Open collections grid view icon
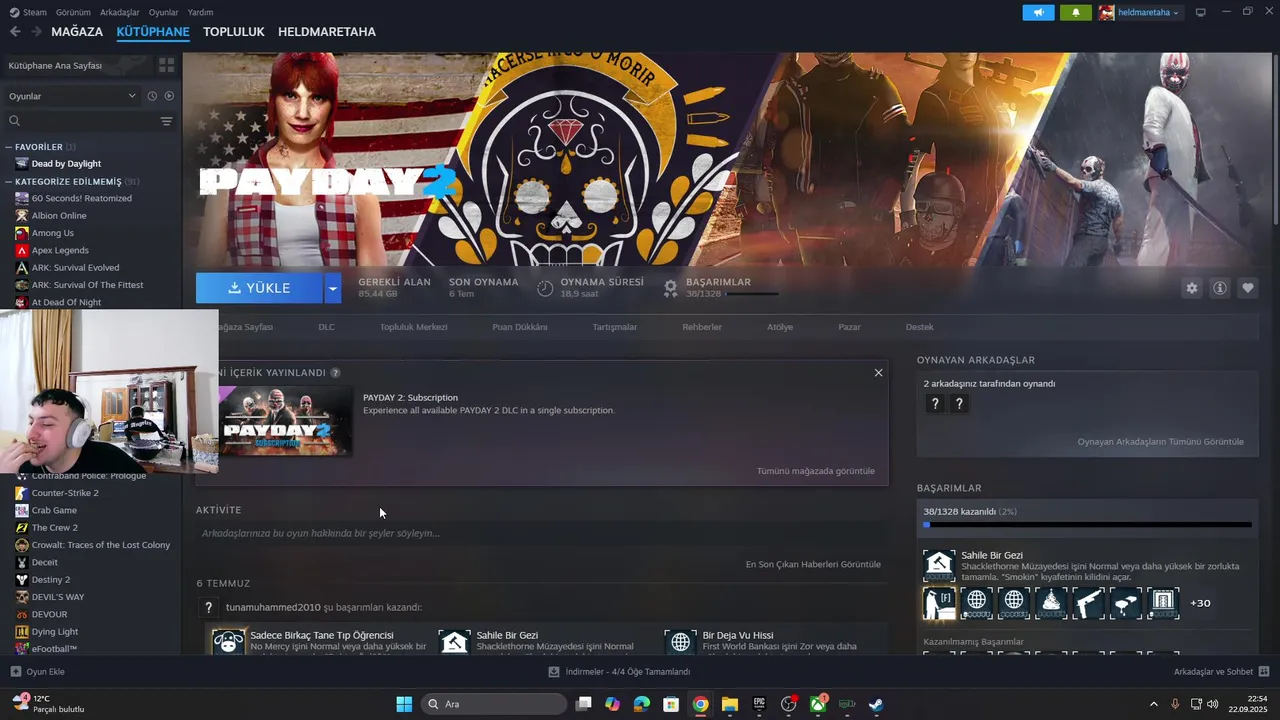1280x720 pixels. pos(166,65)
